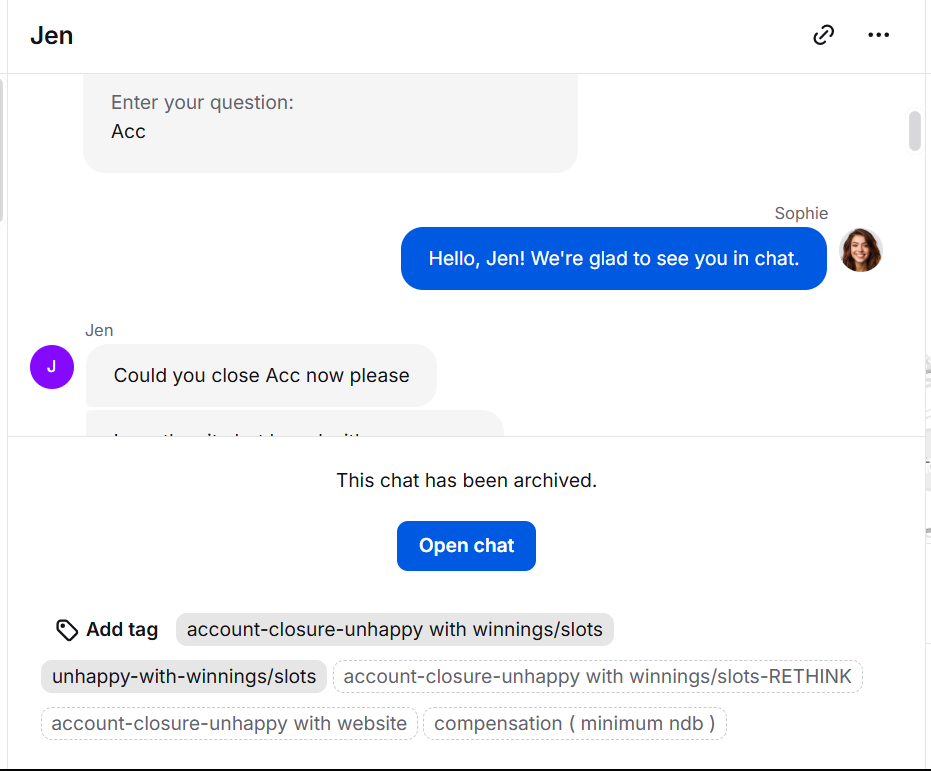
Task: Click the Sophie agent name label
Action: pyautogui.click(x=801, y=213)
